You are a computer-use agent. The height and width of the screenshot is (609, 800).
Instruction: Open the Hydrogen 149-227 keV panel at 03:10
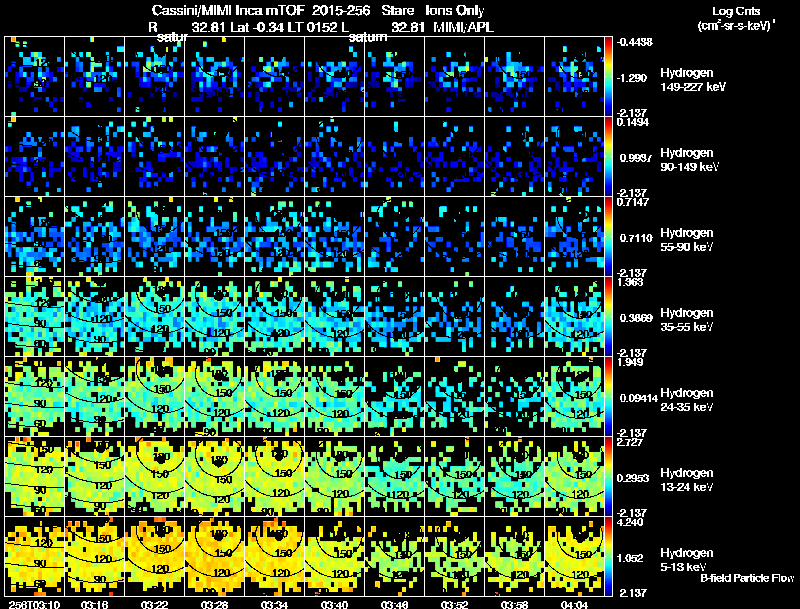pos(34,76)
